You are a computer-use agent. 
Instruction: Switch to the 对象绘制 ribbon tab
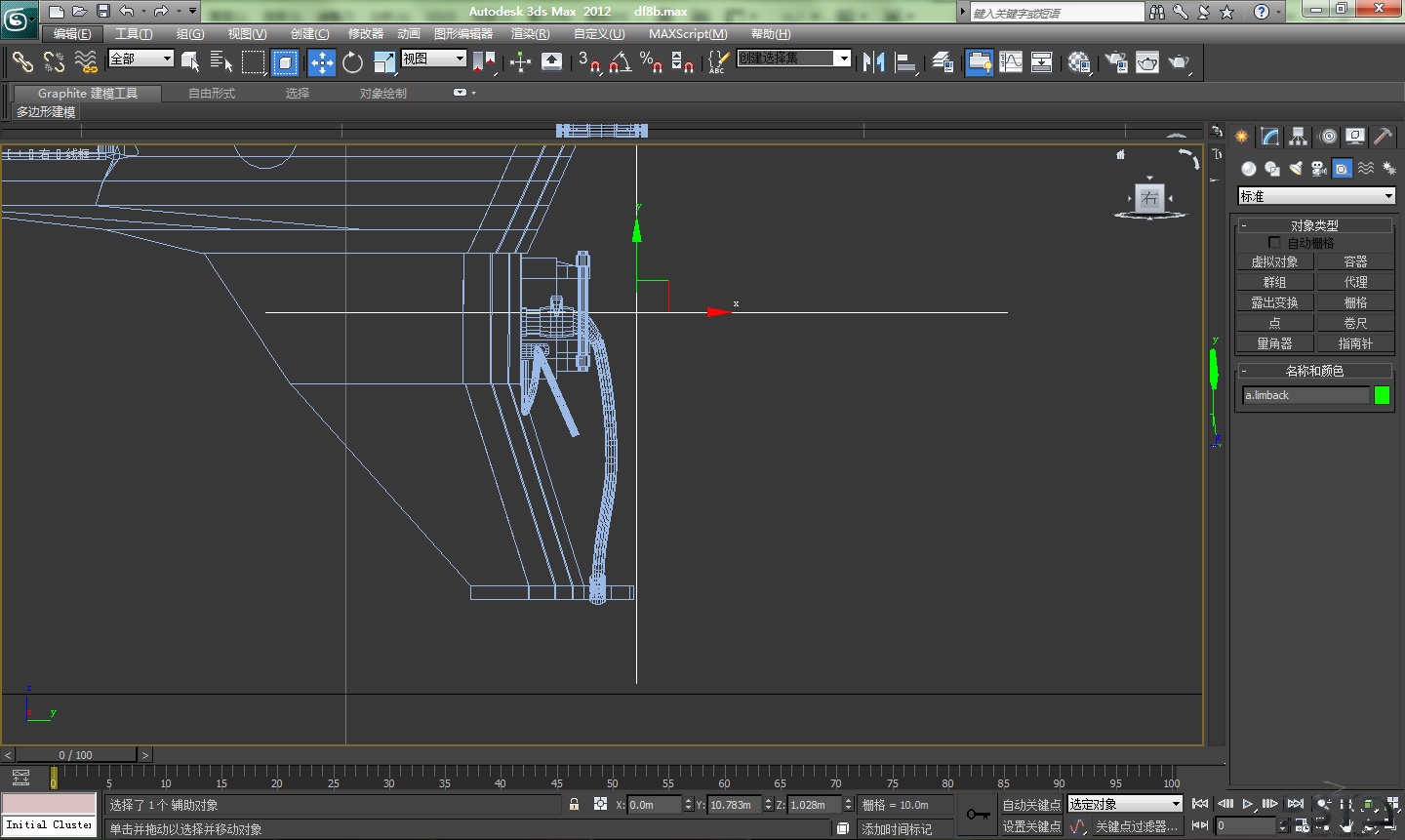(382, 94)
